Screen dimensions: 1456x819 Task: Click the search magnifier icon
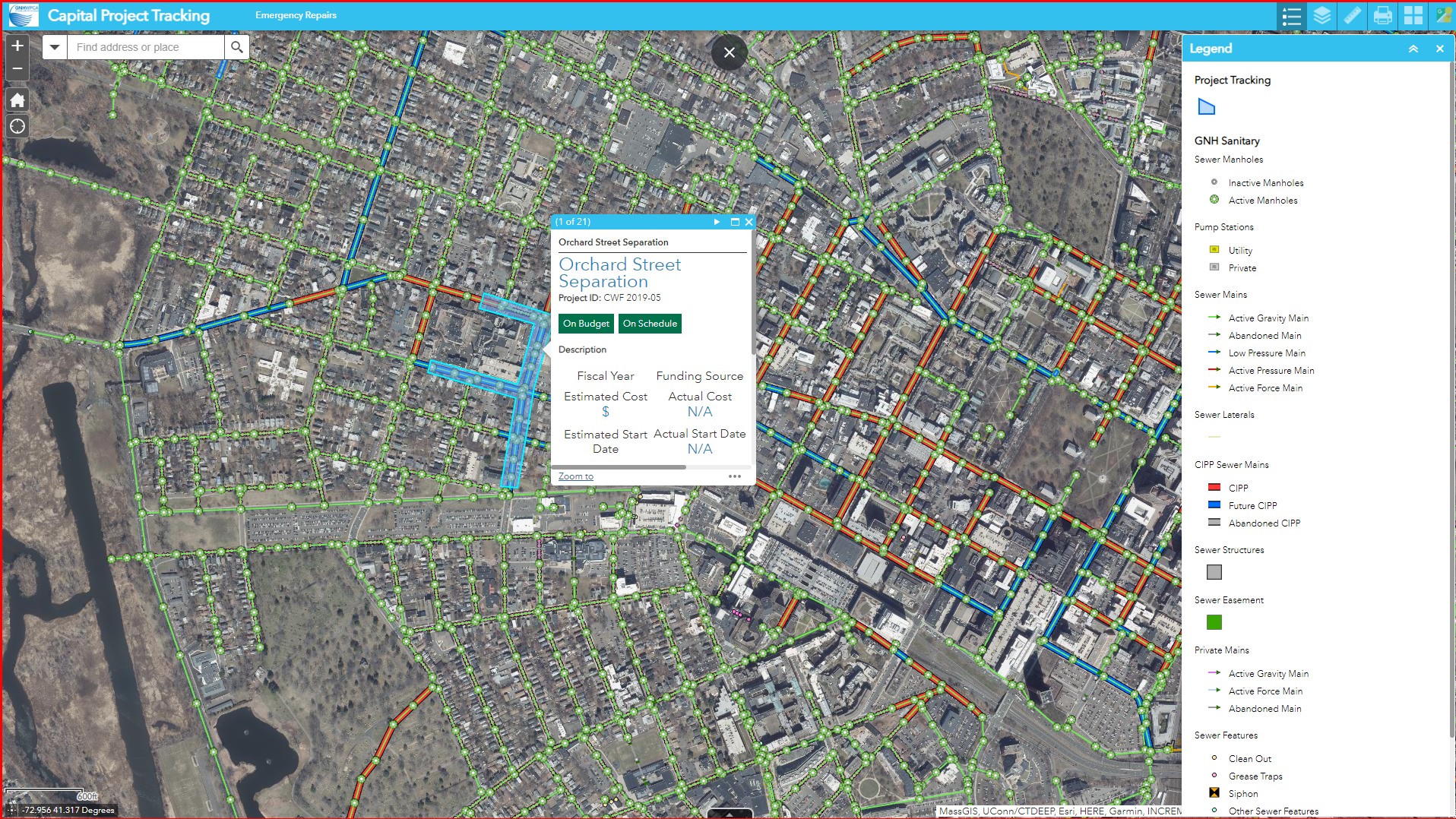coord(236,46)
